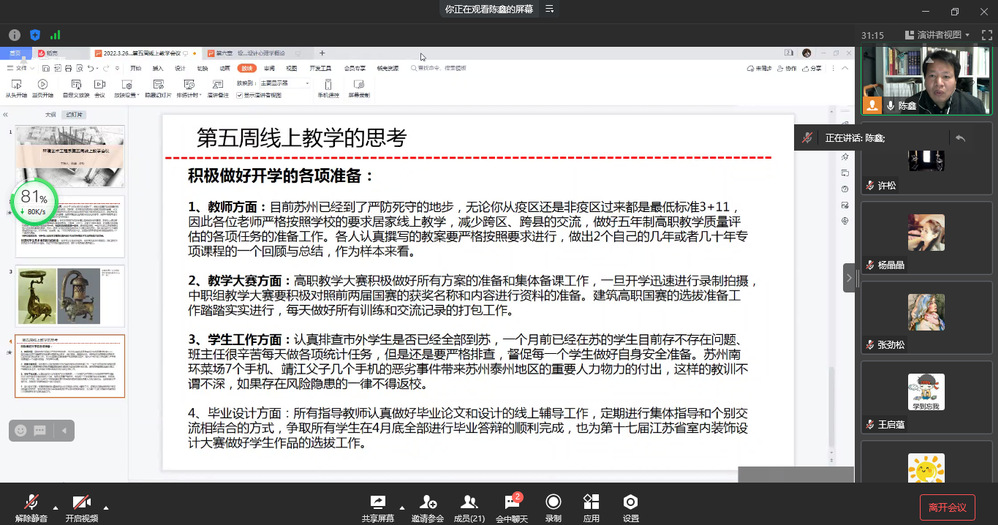Click the 从头开始 slideshow button
This screenshot has height=525, width=998.
click(16, 89)
